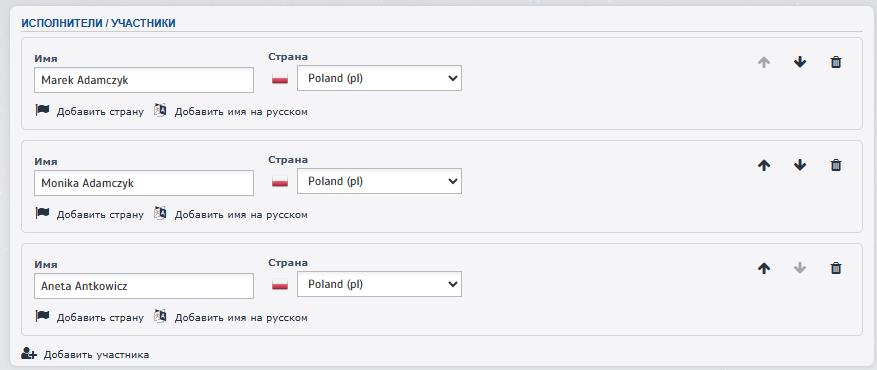Image resolution: width=877 pixels, height=370 pixels.
Task: Focus the name field containing Marek Adamczyk
Action: 144,80
